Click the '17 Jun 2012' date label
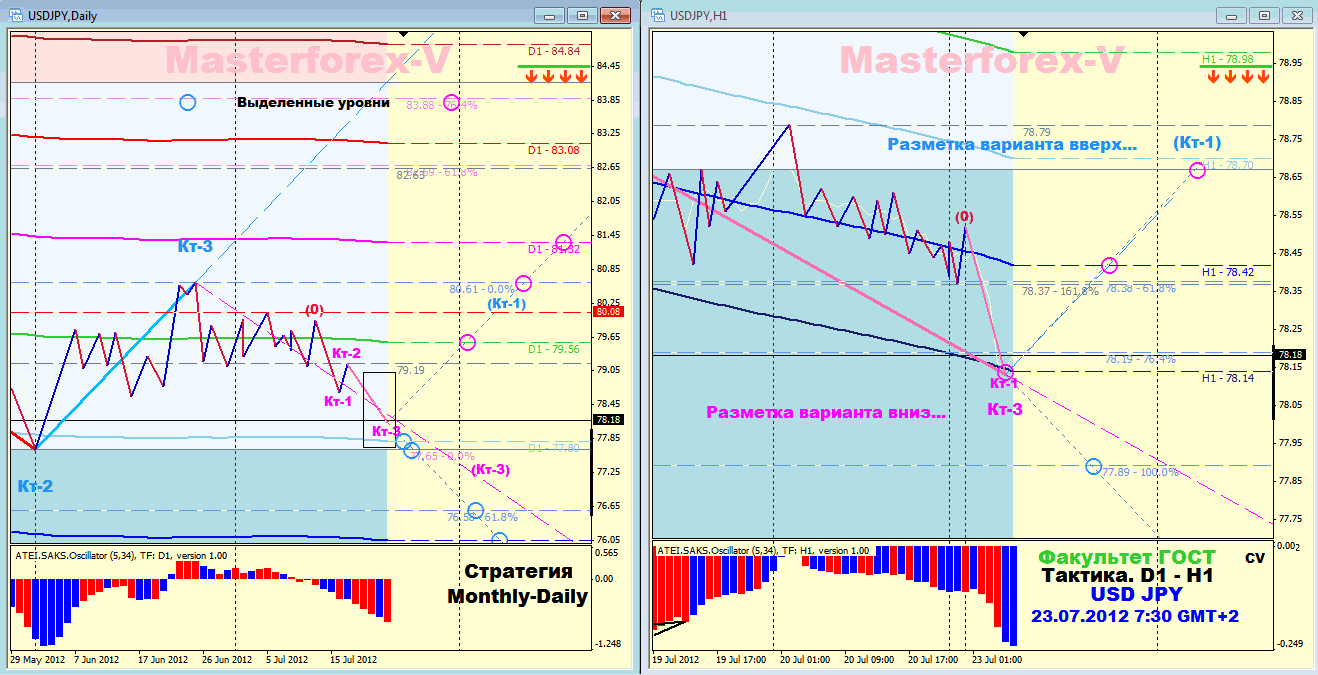This screenshot has width=1318, height=675. pos(163,660)
